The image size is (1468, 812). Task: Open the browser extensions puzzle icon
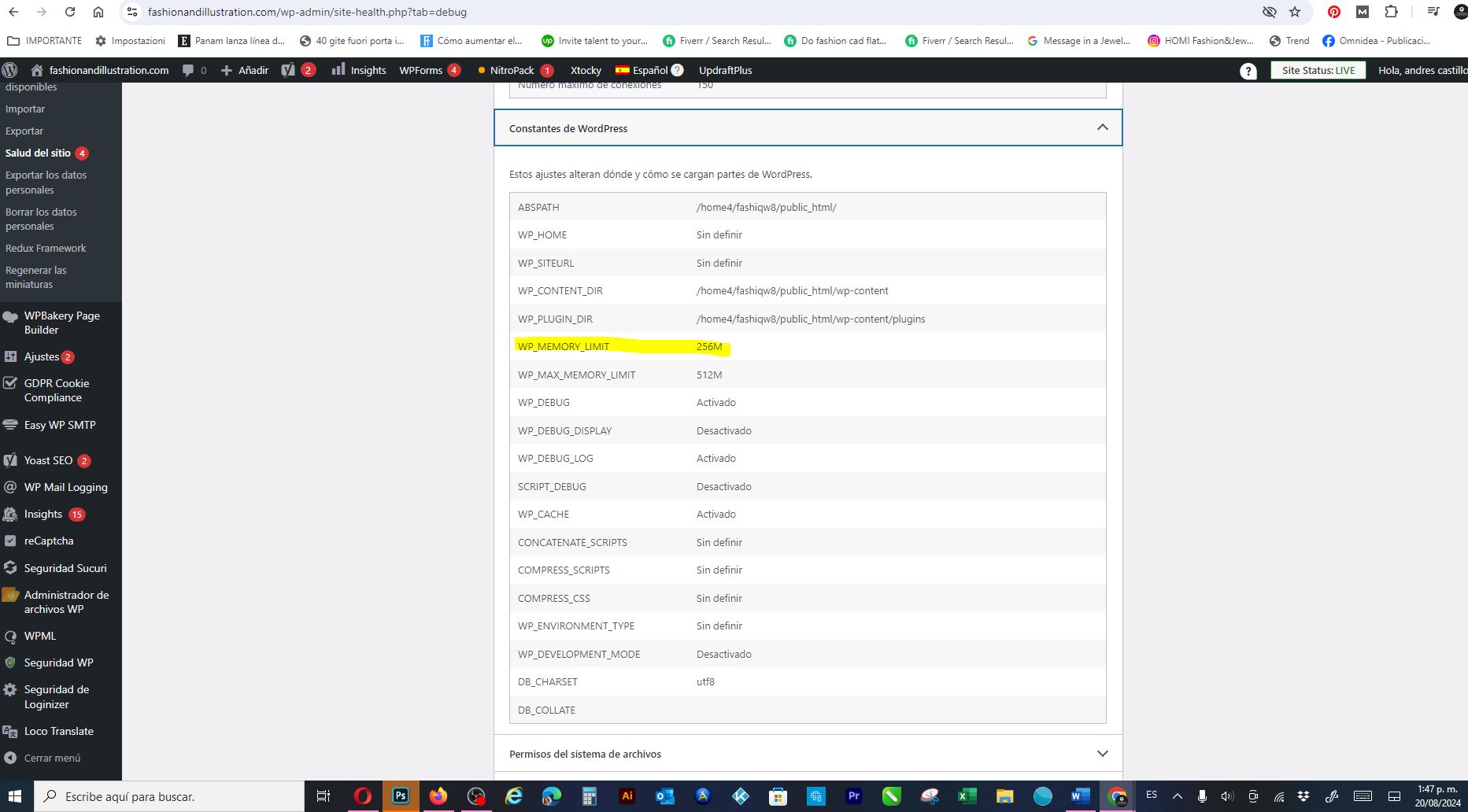[x=1391, y=12]
